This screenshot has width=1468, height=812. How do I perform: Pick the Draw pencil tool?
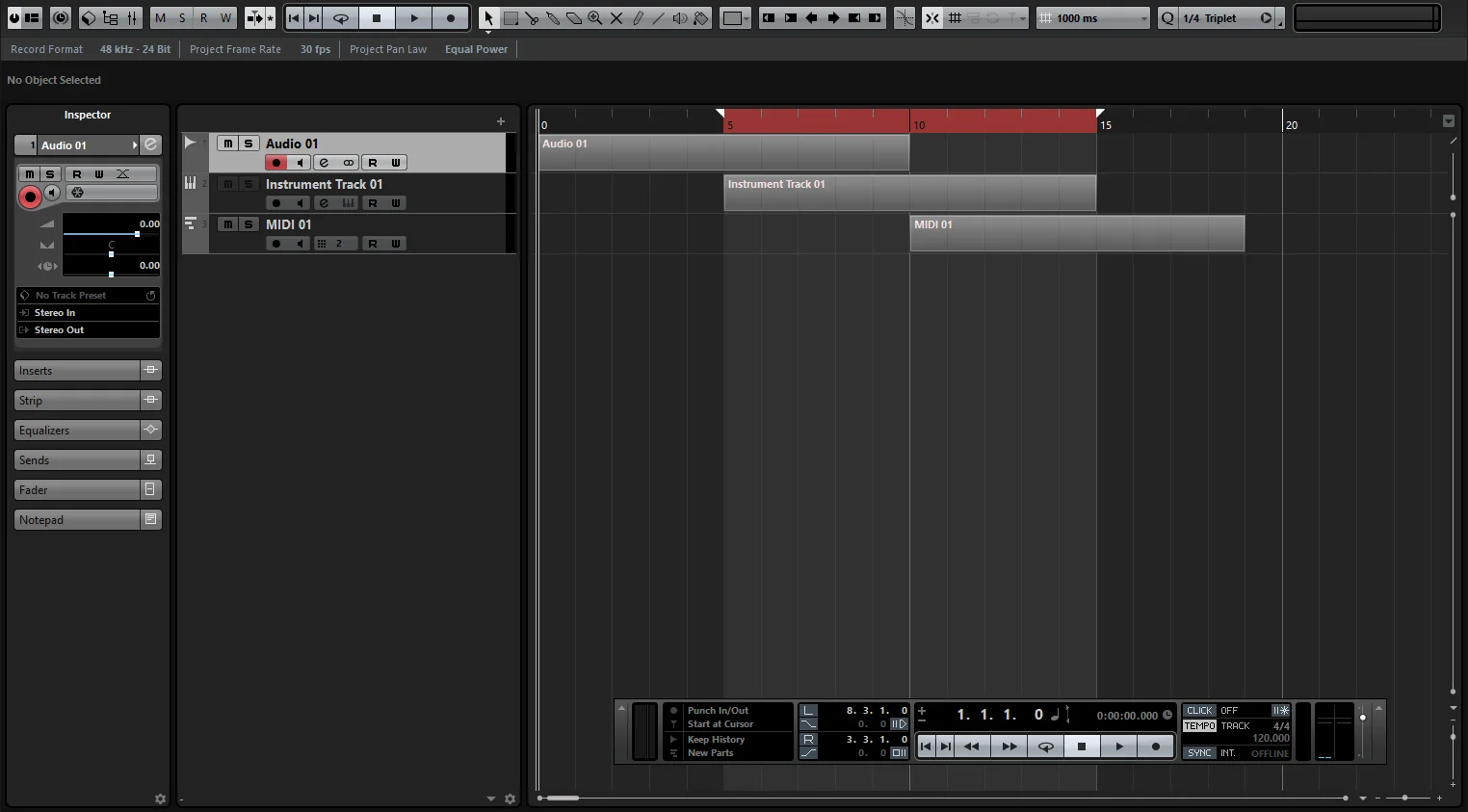[638, 18]
